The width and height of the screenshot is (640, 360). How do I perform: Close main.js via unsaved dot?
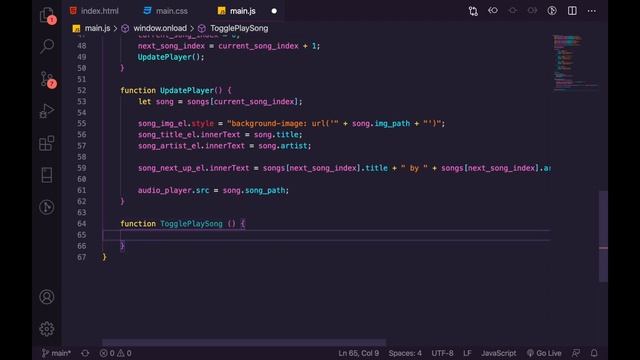tap(274, 11)
